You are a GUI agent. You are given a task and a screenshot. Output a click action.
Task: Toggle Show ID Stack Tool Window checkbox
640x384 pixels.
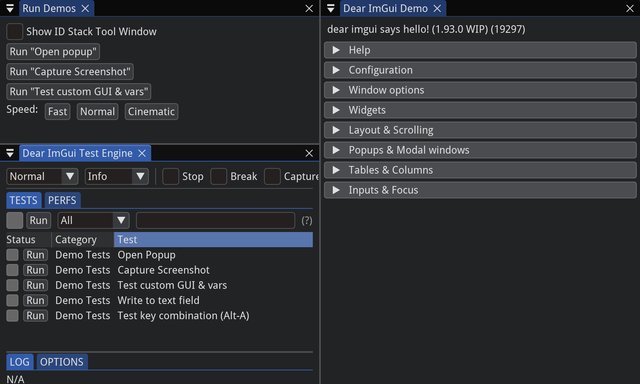pos(14,31)
